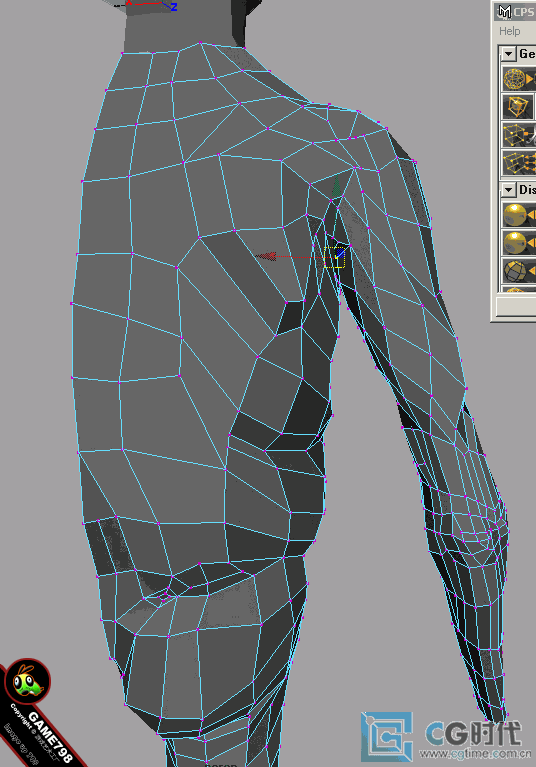536x767 pixels.
Task: Click the cube with multiple orange arrows icon
Action: (519, 163)
